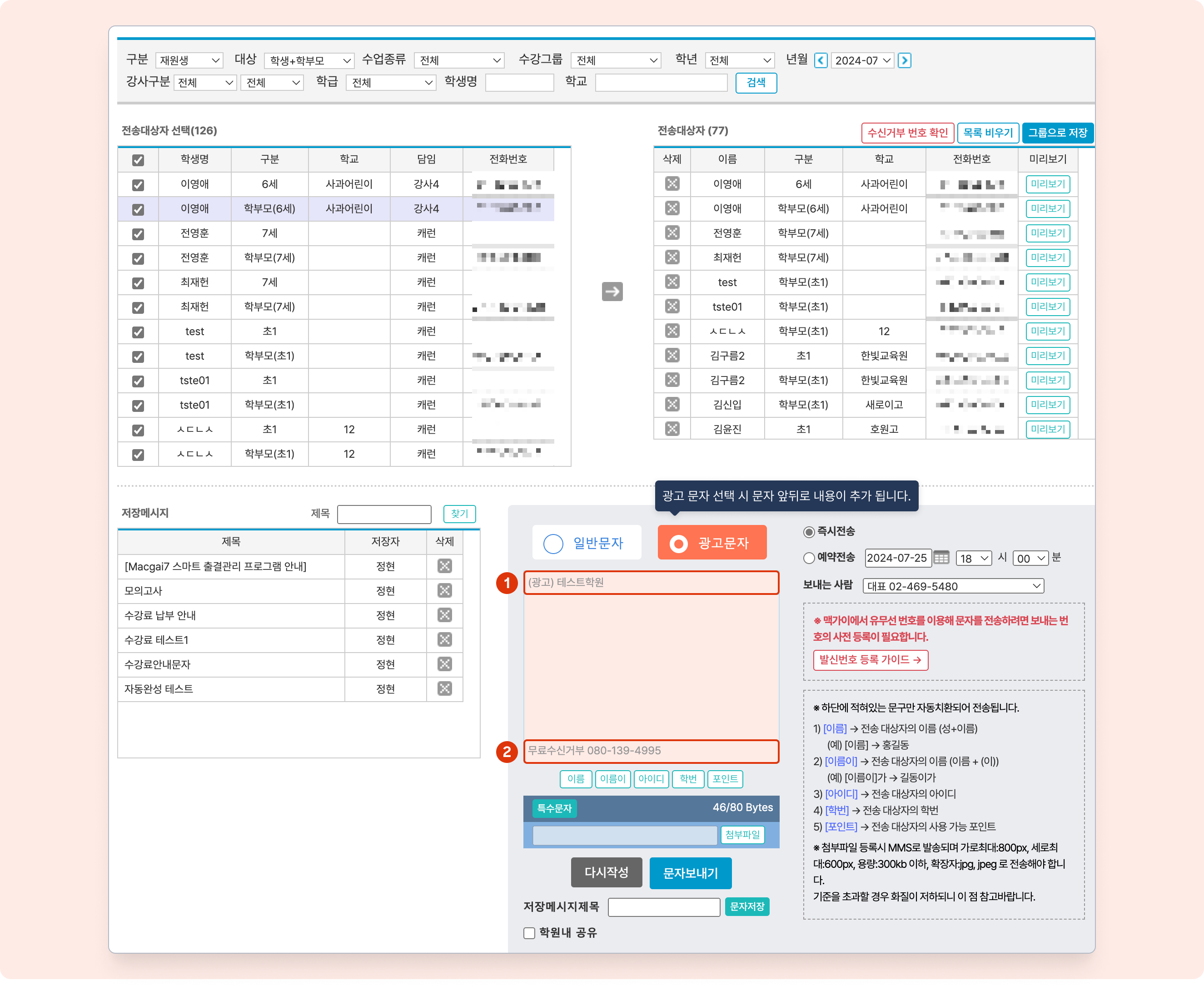
Task: Click the 학생명 search input field
Action: [519, 83]
